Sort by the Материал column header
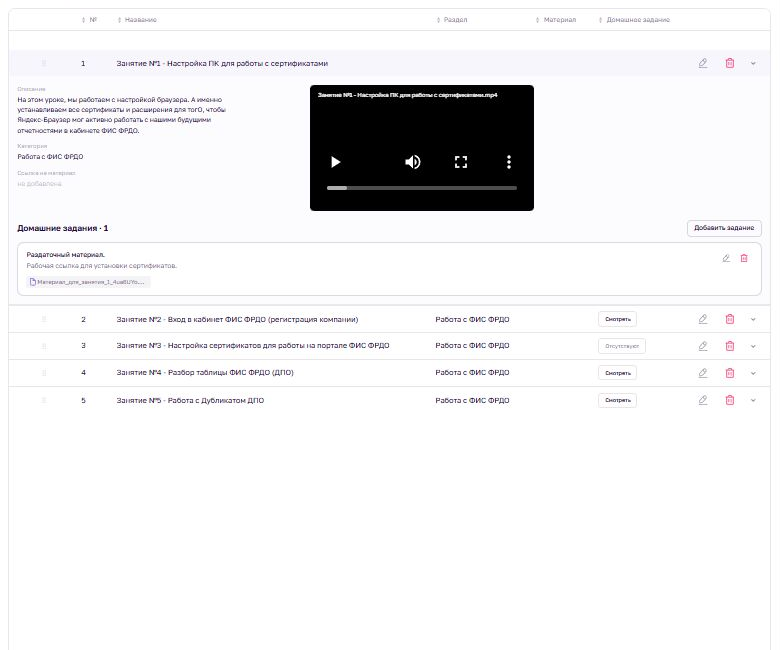Image resolution: width=780 pixels, height=650 pixels. [x=556, y=20]
